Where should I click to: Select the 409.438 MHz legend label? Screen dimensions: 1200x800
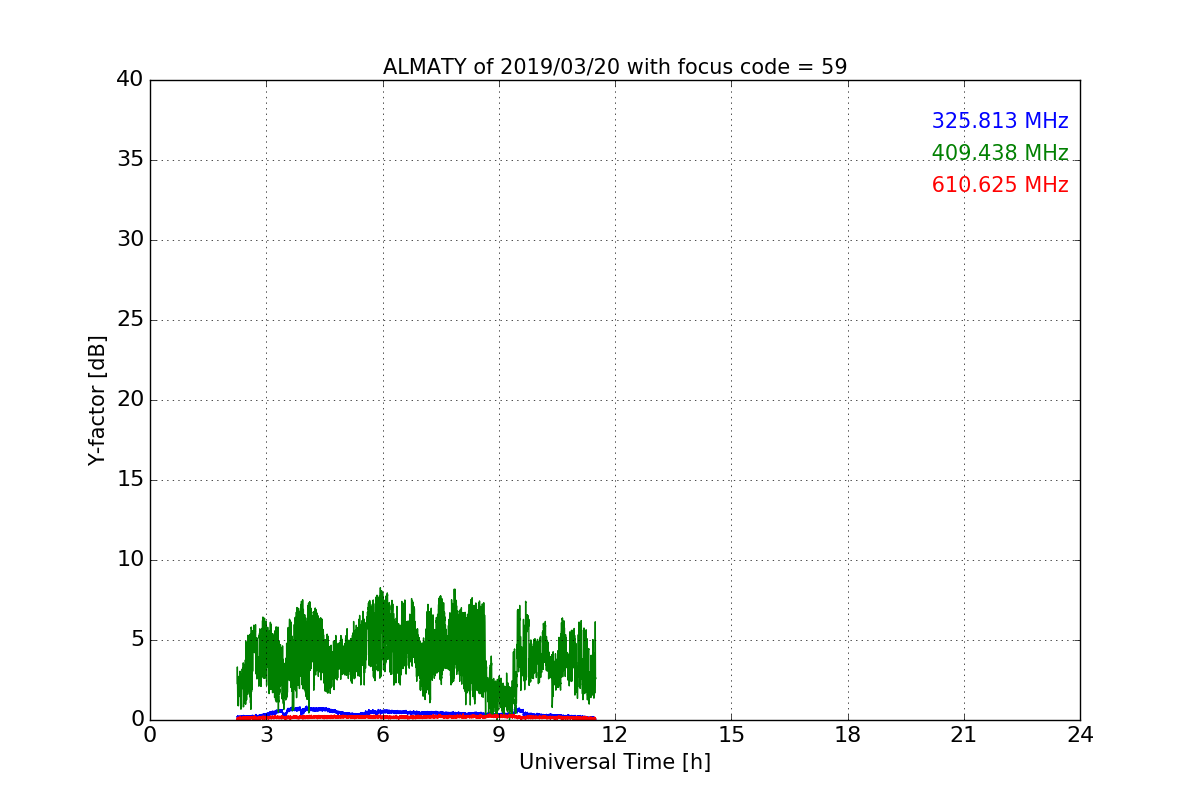1000,153
